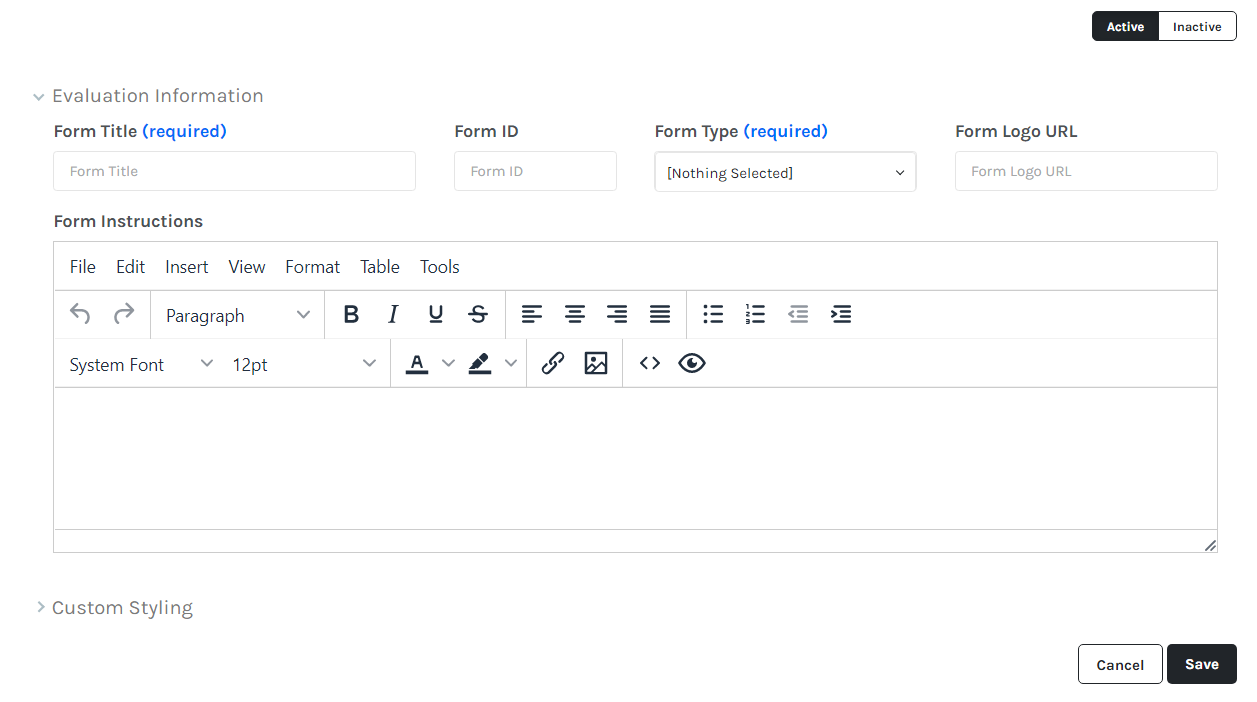The image size is (1257, 702).
Task: Apply italic formatting
Action: coord(393,315)
